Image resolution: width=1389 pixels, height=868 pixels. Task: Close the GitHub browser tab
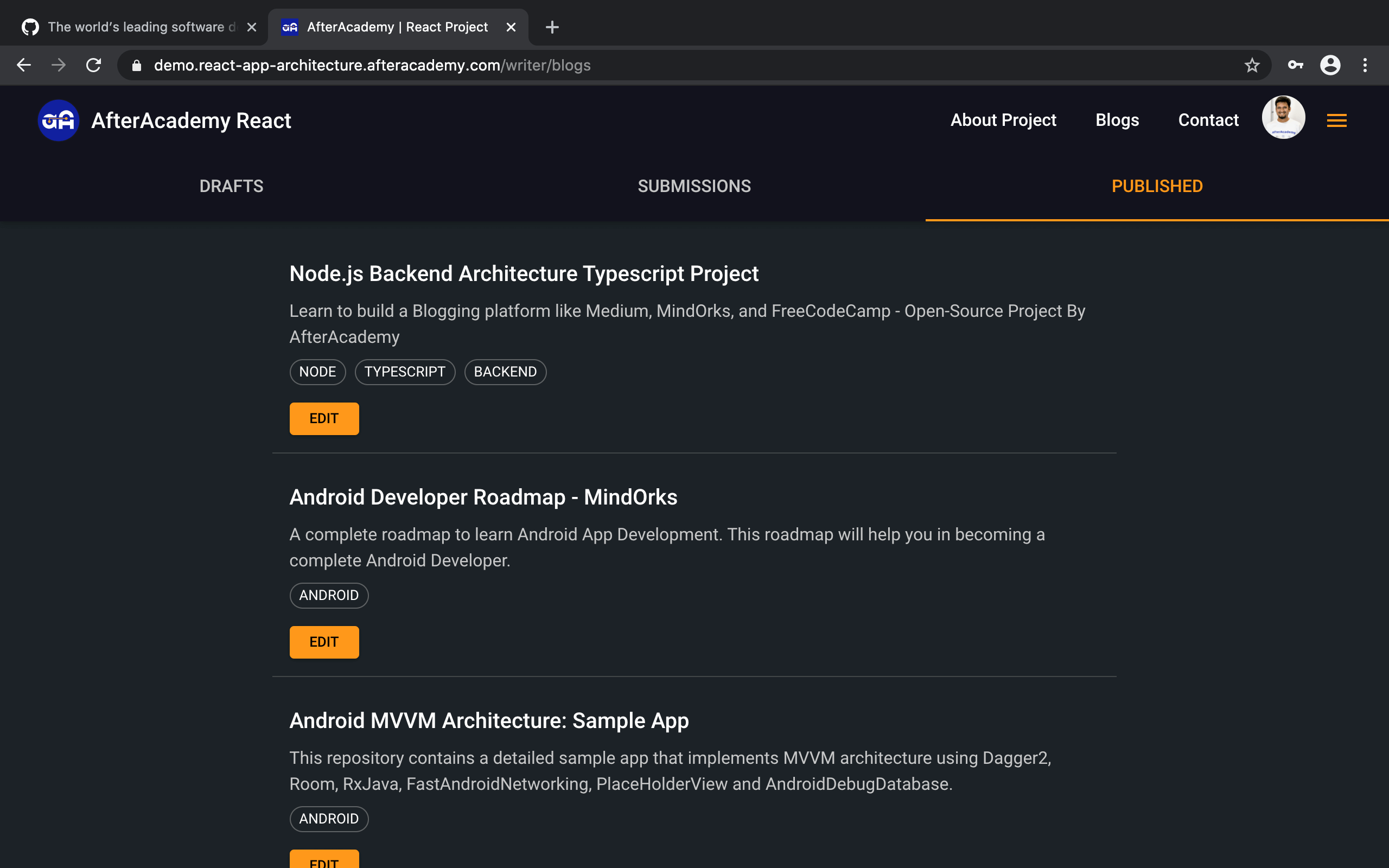click(x=251, y=27)
